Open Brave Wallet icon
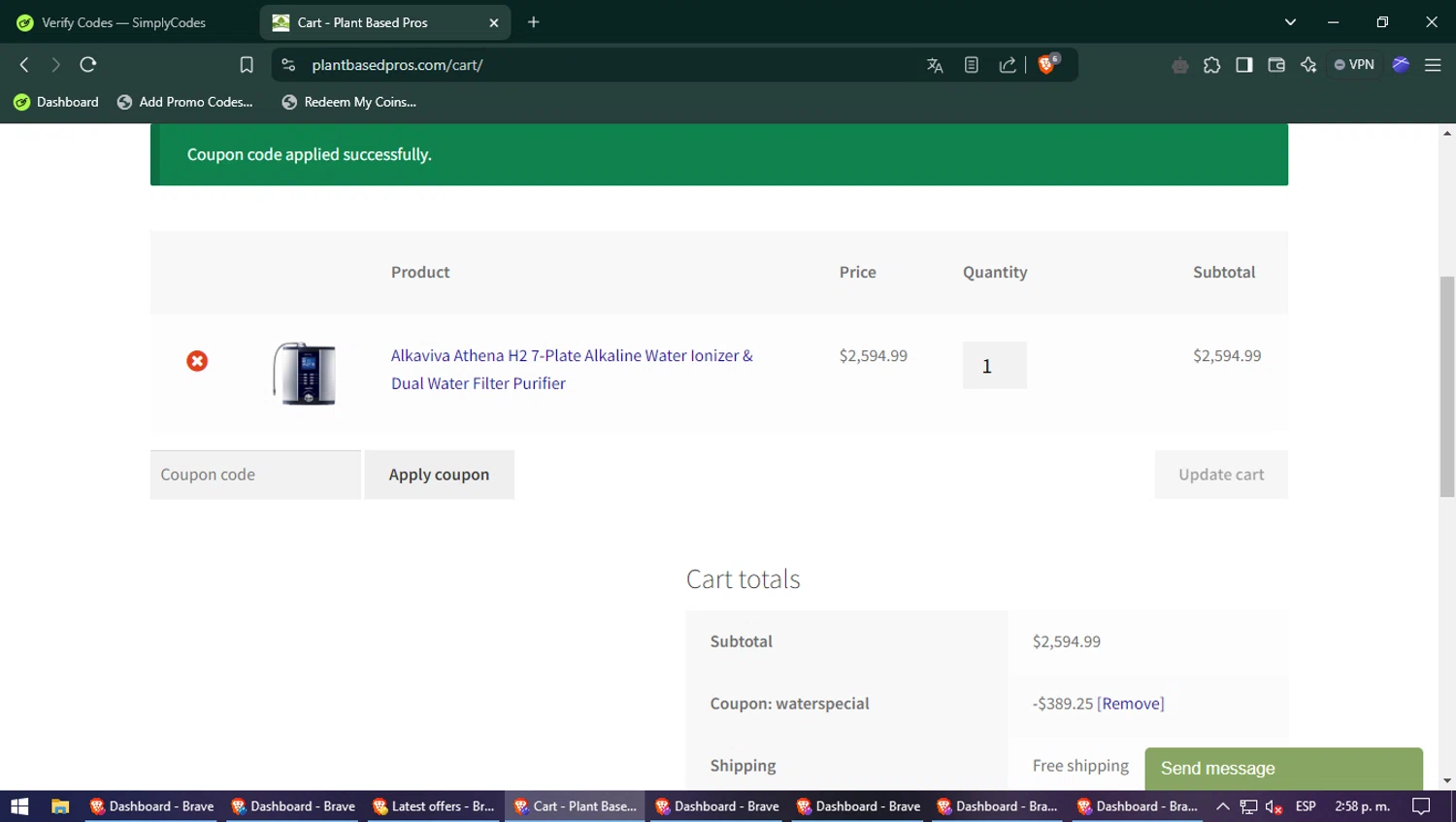The image size is (1456, 822). pos(1276,65)
